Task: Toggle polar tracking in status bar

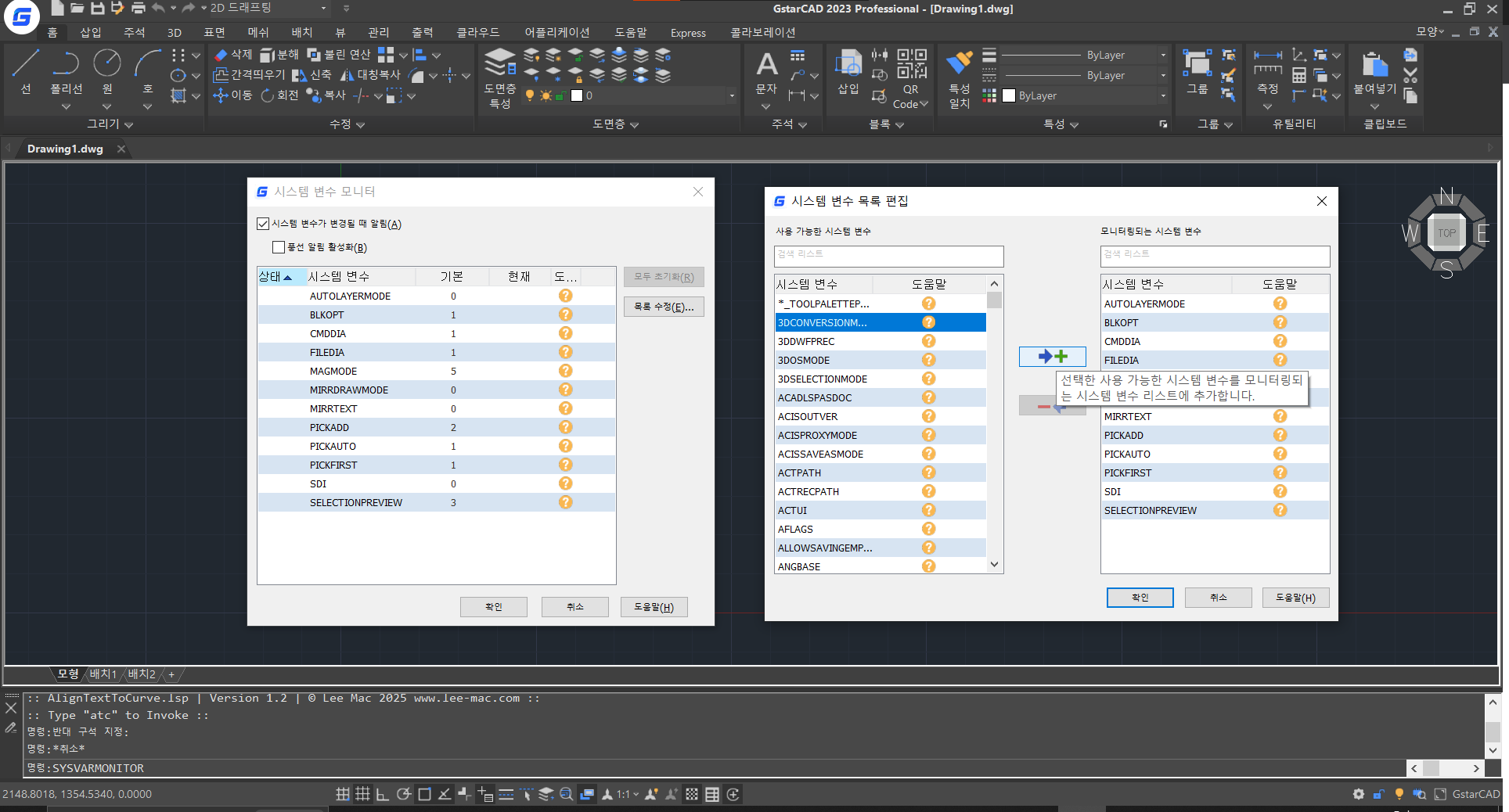Action: pyautogui.click(x=404, y=794)
